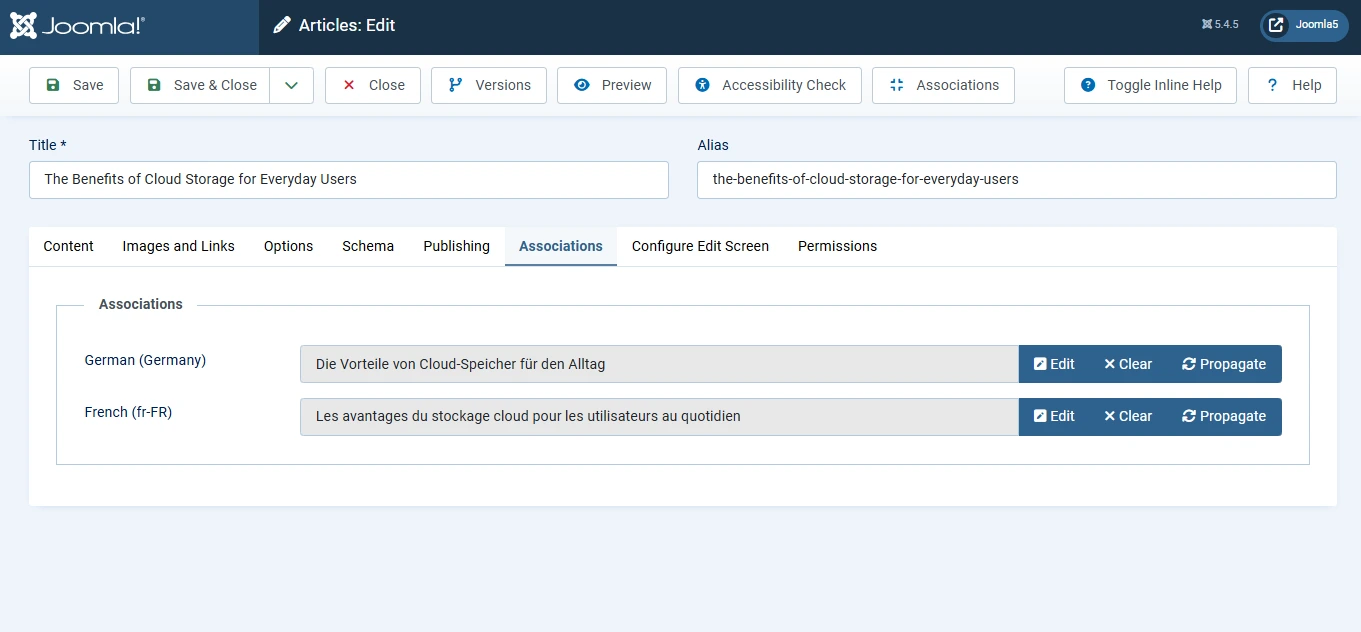The image size is (1361, 632).
Task: Run the Accessibility Check
Action: pyautogui.click(x=770, y=85)
